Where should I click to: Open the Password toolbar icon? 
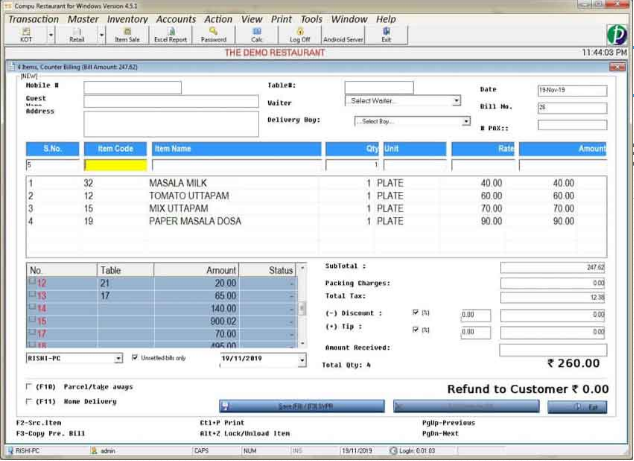click(214, 35)
